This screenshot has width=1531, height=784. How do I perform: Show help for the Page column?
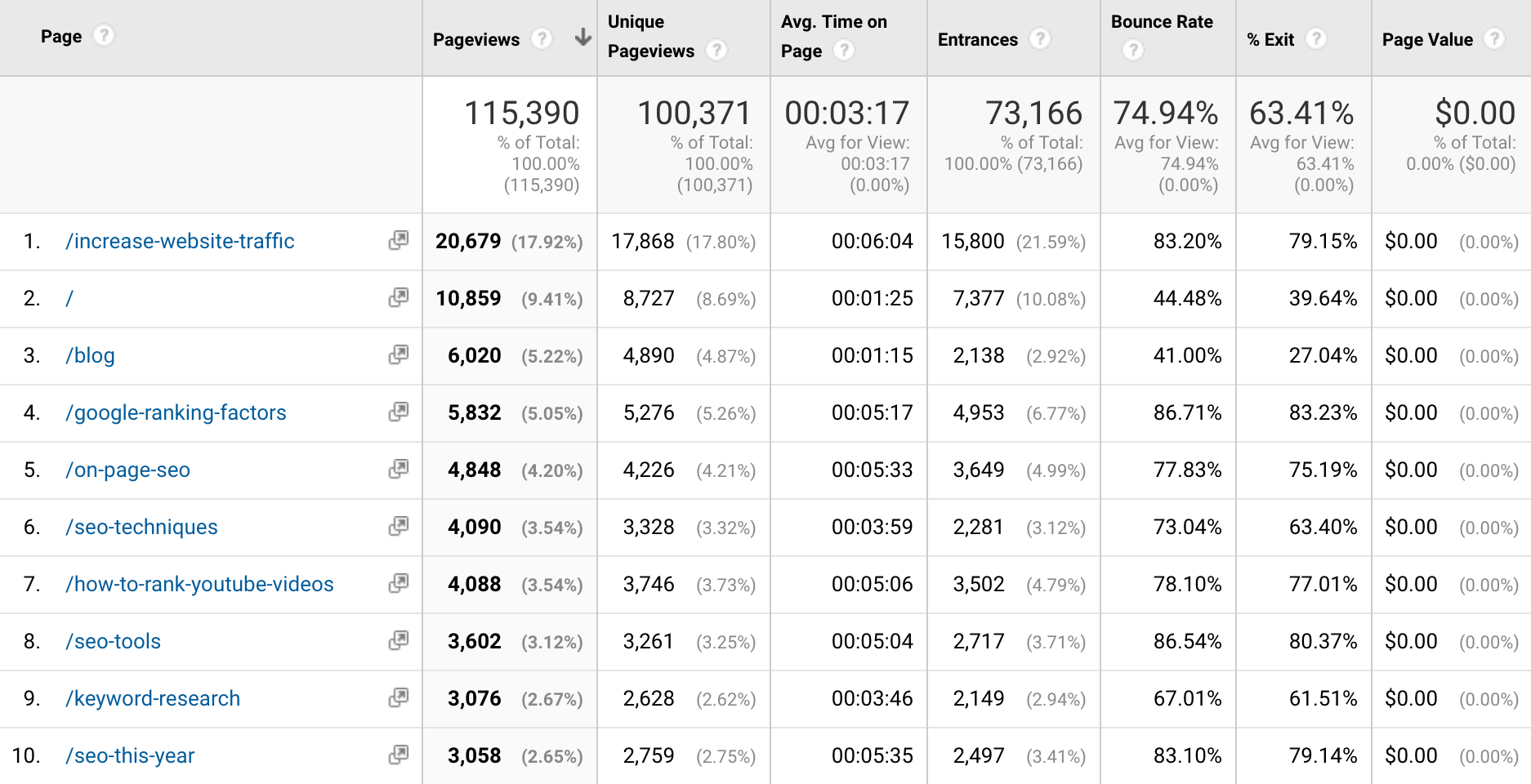[x=103, y=36]
